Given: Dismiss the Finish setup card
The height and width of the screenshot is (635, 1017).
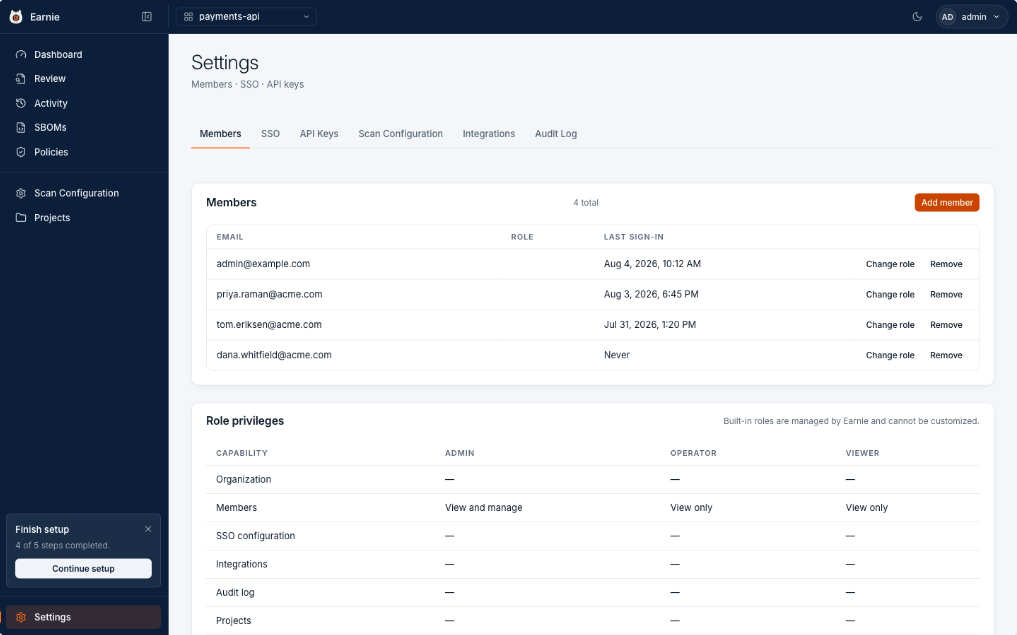Looking at the screenshot, I should click(148, 529).
